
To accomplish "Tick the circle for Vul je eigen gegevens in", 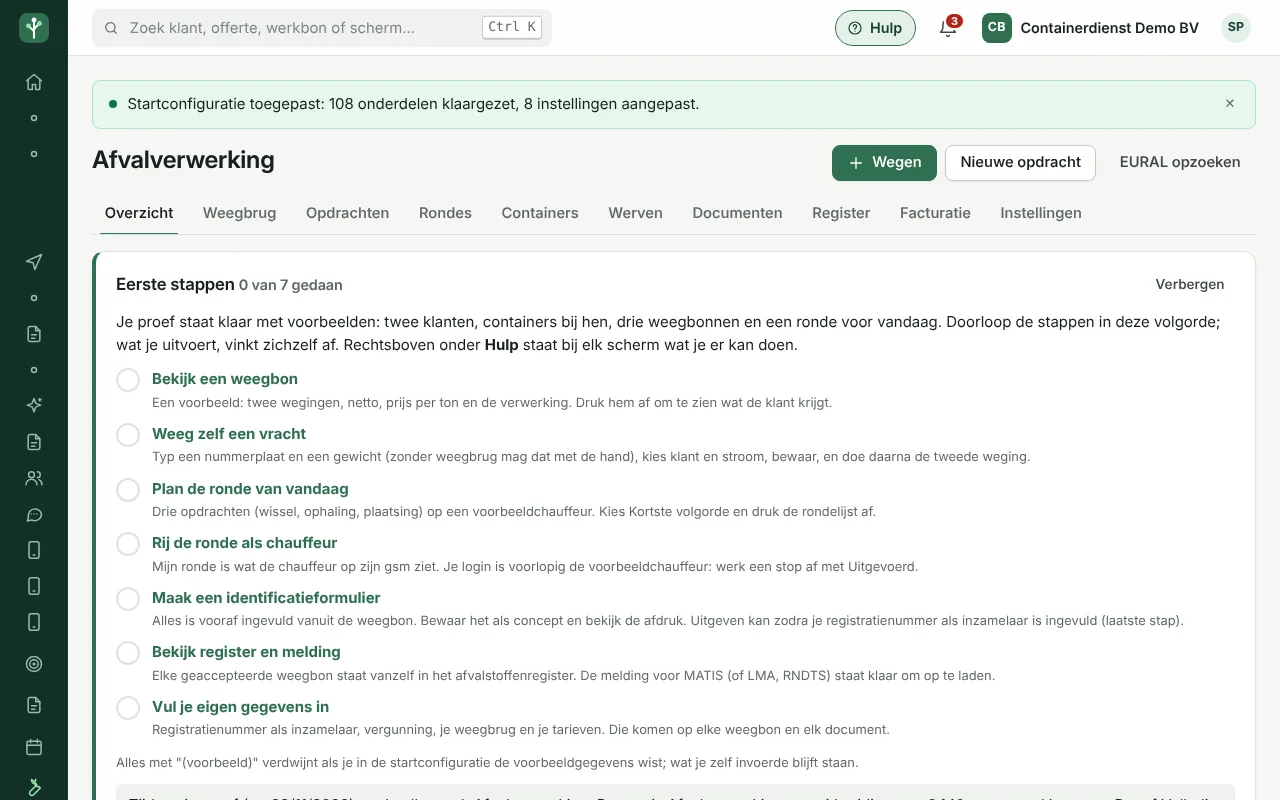I will (x=128, y=708).
